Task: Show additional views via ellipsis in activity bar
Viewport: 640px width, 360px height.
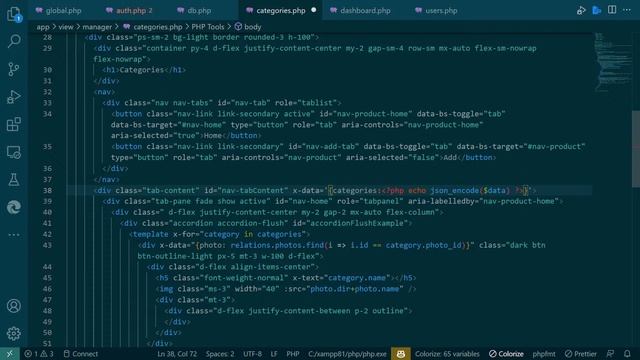Action: tap(14, 235)
